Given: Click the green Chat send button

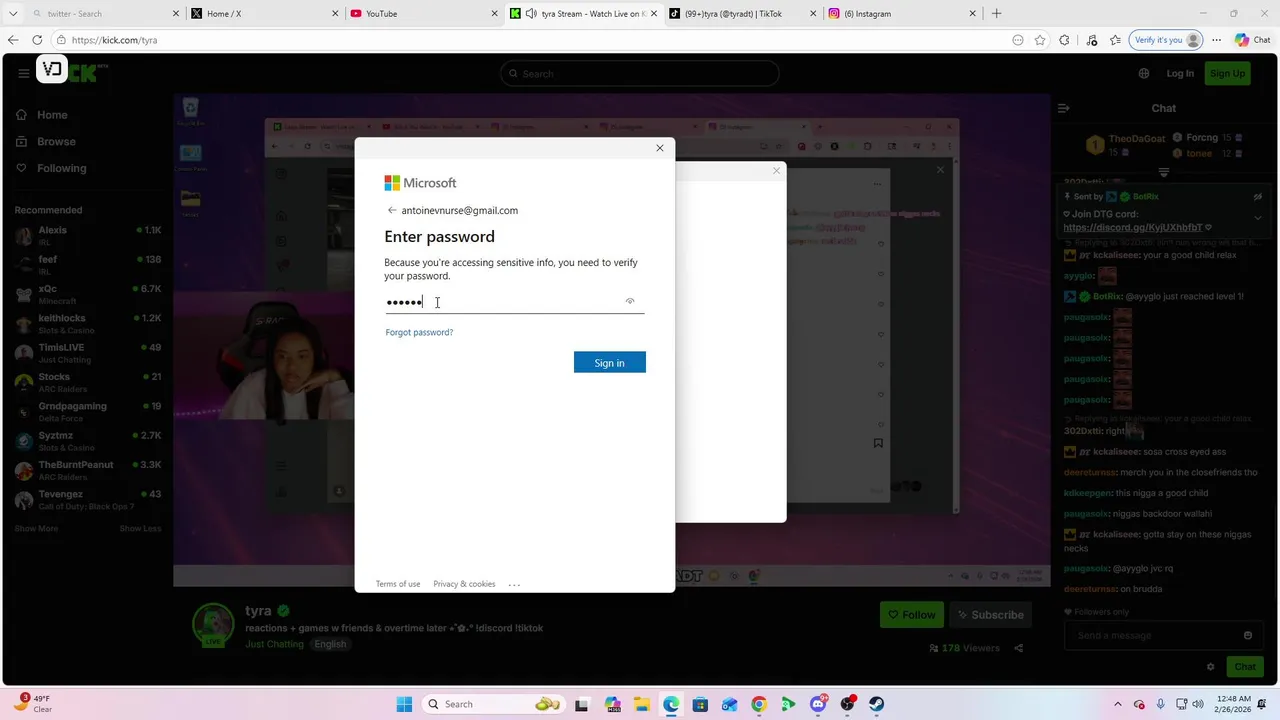Looking at the screenshot, I should [1245, 667].
